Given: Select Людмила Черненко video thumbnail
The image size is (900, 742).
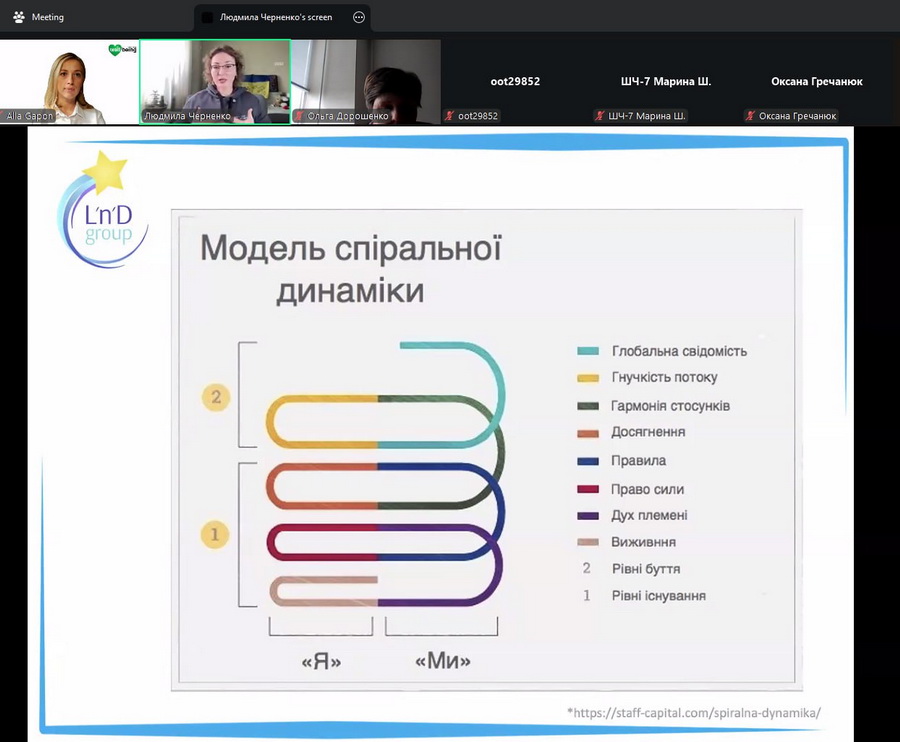Looking at the screenshot, I should click(215, 81).
